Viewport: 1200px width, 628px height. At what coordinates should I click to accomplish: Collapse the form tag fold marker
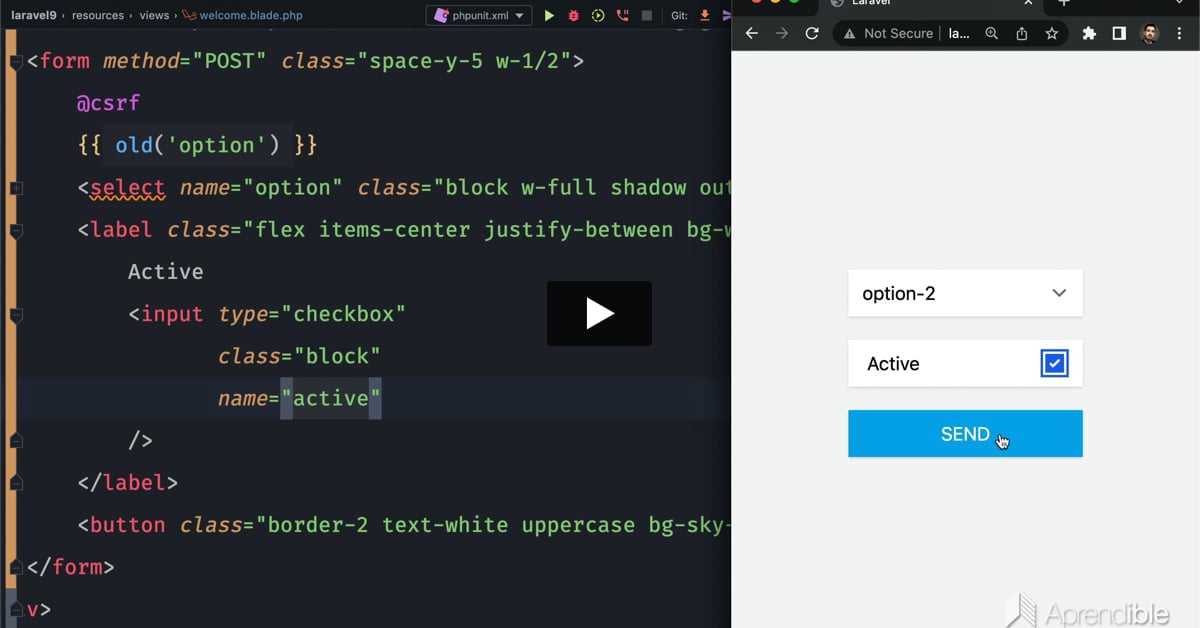coord(15,61)
